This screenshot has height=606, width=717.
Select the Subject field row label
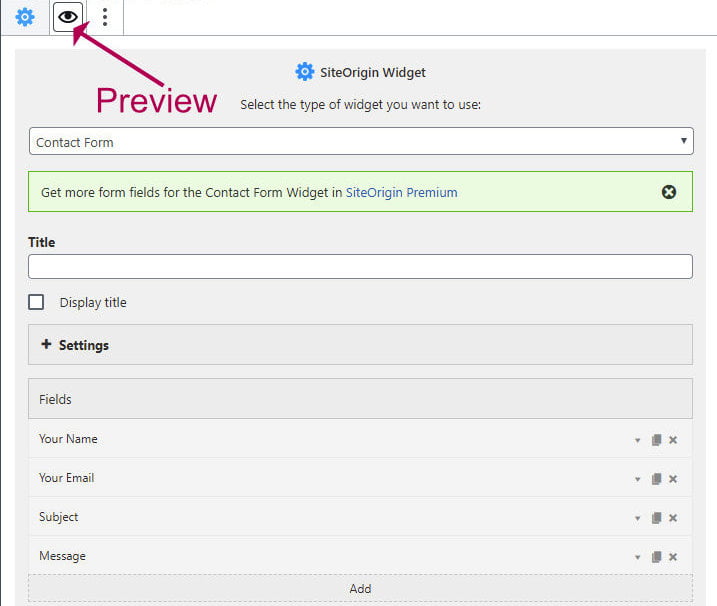coord(59,517)
